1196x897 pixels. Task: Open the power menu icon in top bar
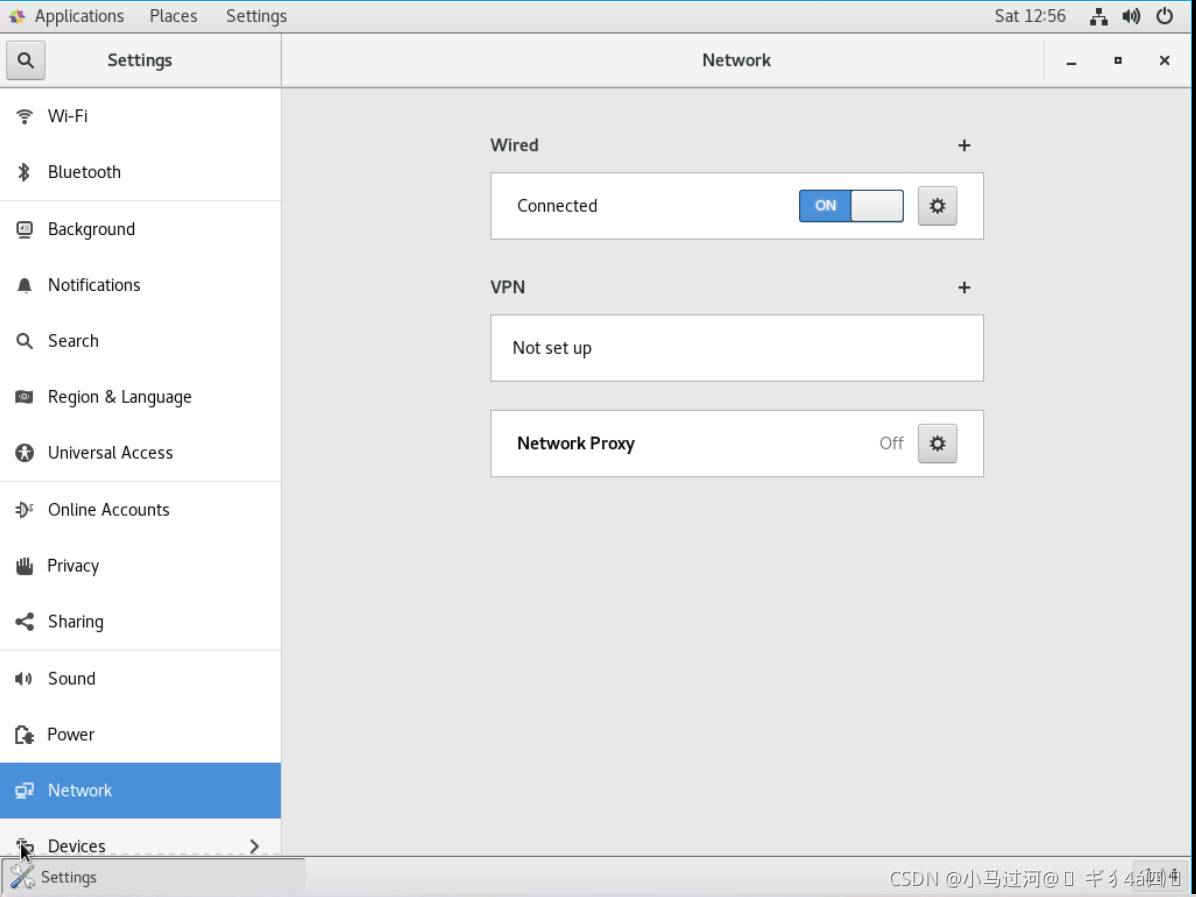pos(1164,16)
